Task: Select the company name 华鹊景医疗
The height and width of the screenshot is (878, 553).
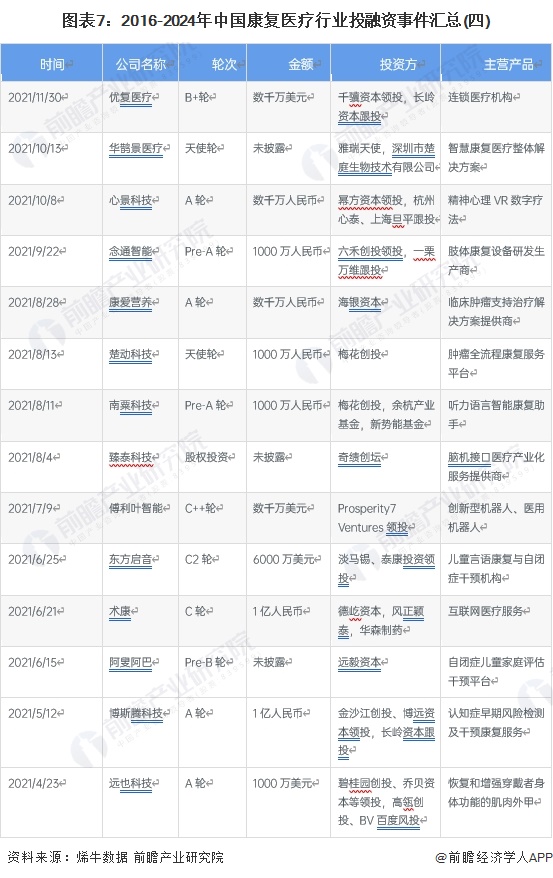Action: click(x=136, y=148)
